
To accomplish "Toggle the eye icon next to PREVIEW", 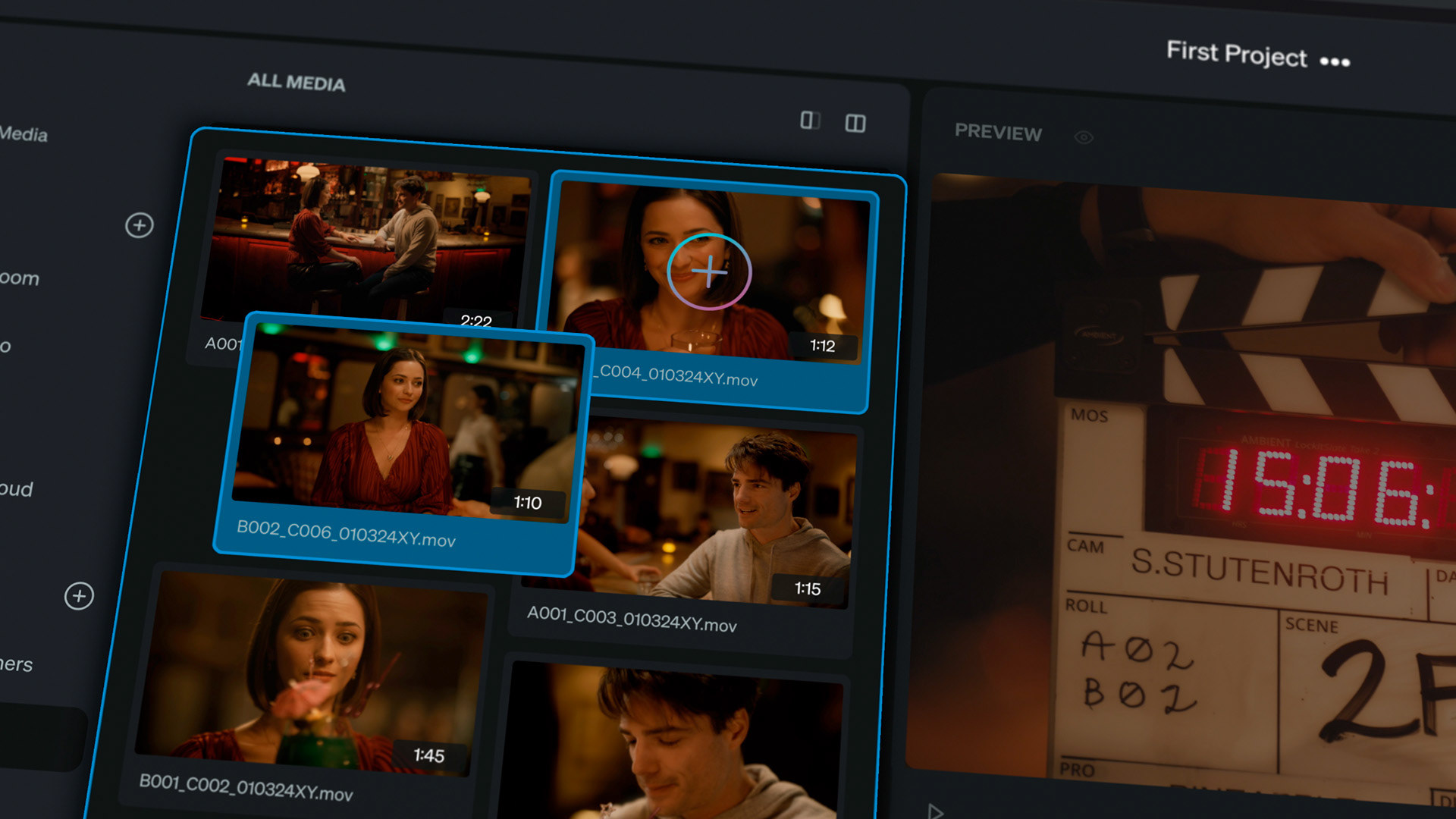I will 1084,137.
